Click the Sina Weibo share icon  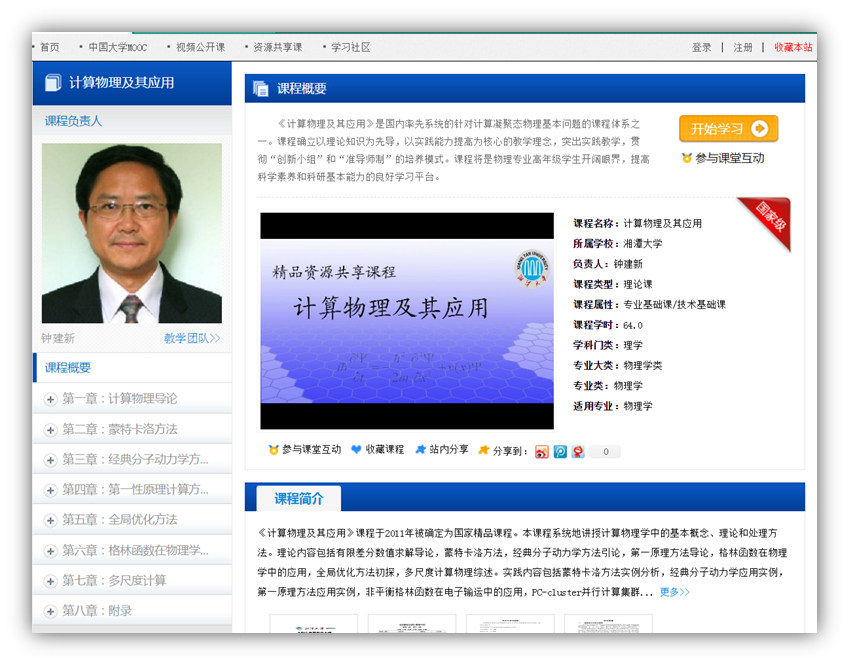[542, 451]
